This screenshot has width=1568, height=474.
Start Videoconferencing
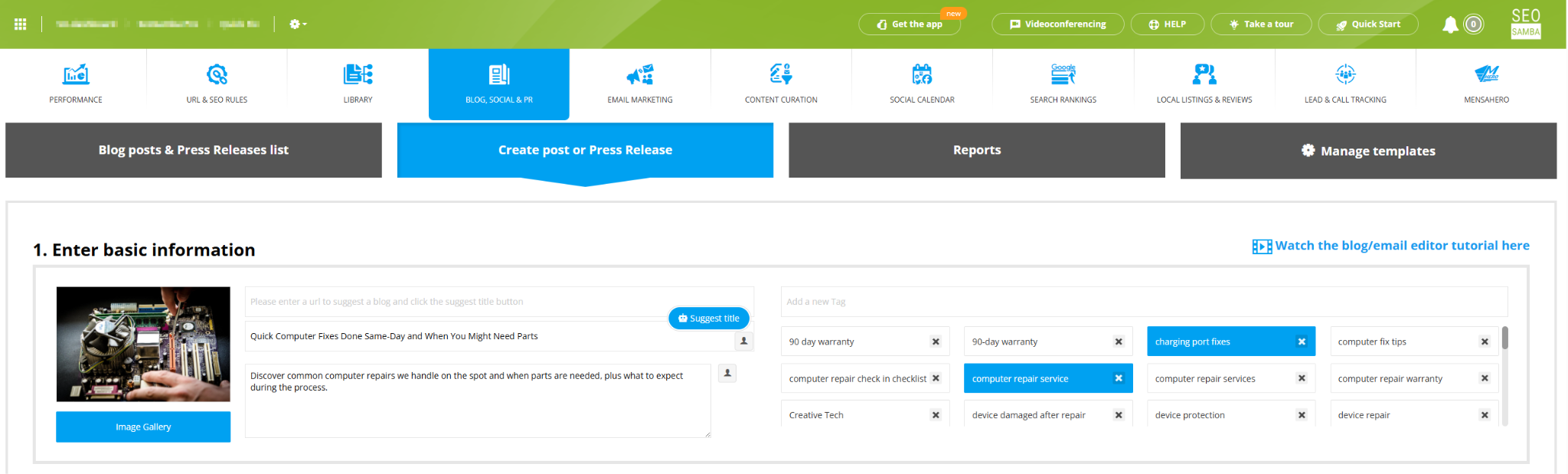pyautogui.click(x=1057, y=25)
